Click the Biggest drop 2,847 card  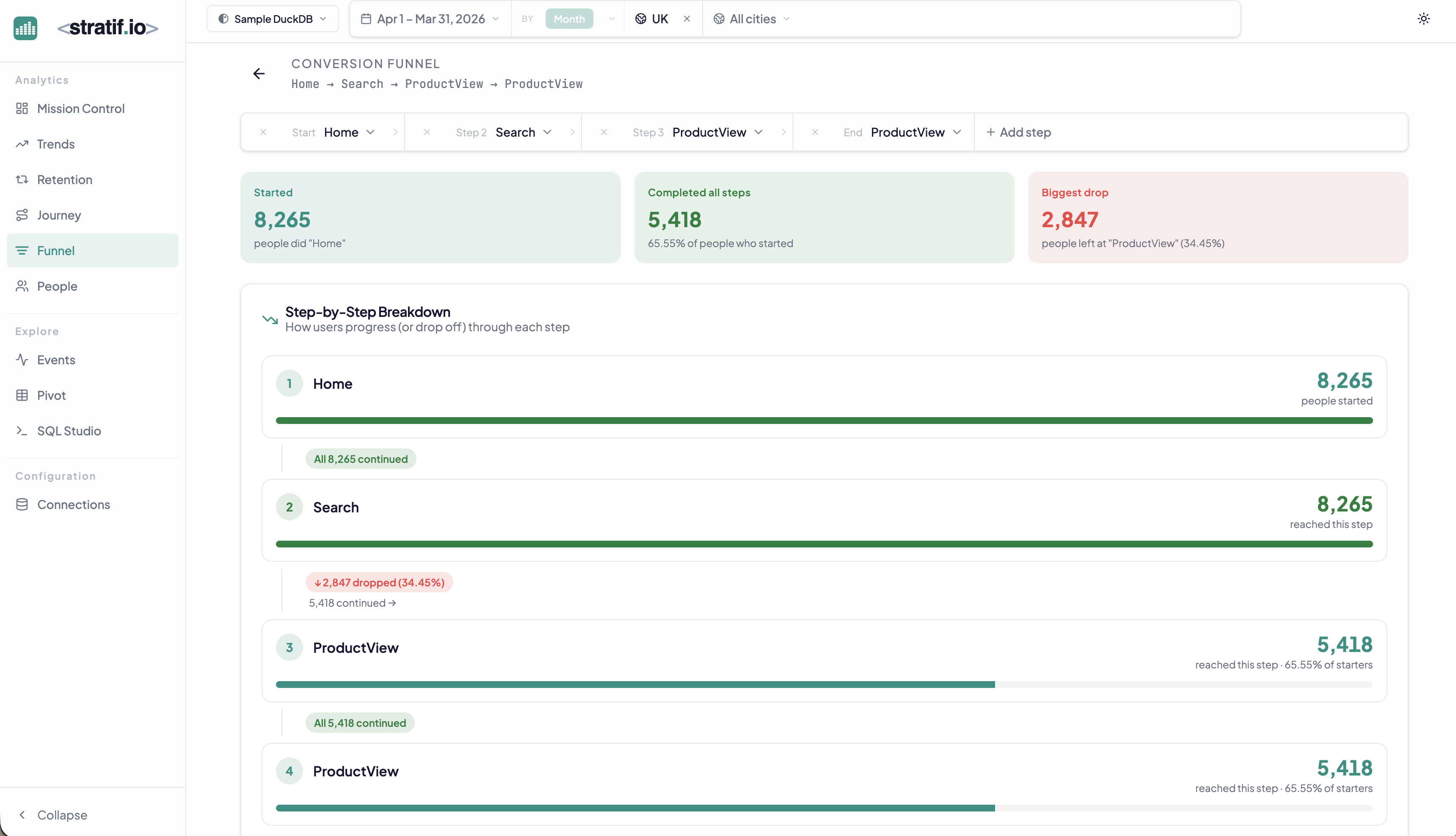coord(1218,217)
